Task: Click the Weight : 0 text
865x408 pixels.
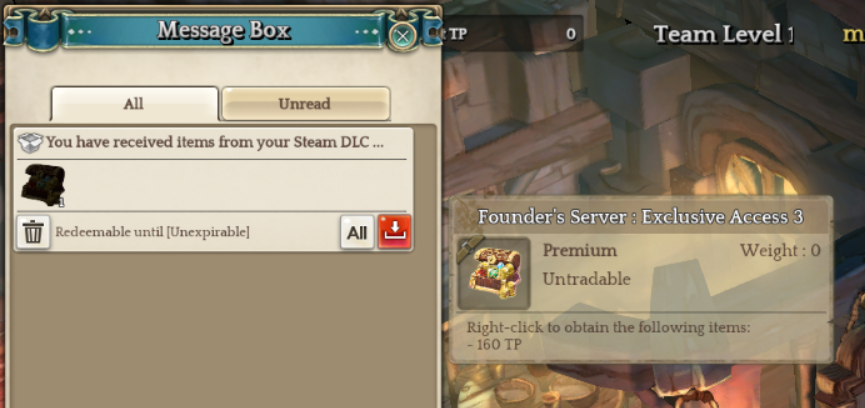Action: tap(780, 250)
